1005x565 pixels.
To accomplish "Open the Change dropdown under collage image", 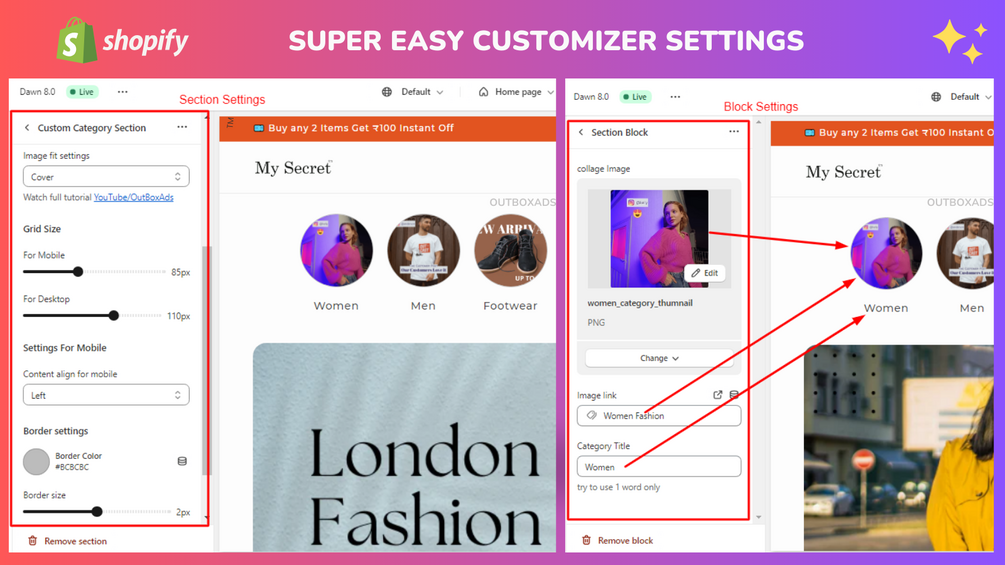I will click(x=659, y=358).
